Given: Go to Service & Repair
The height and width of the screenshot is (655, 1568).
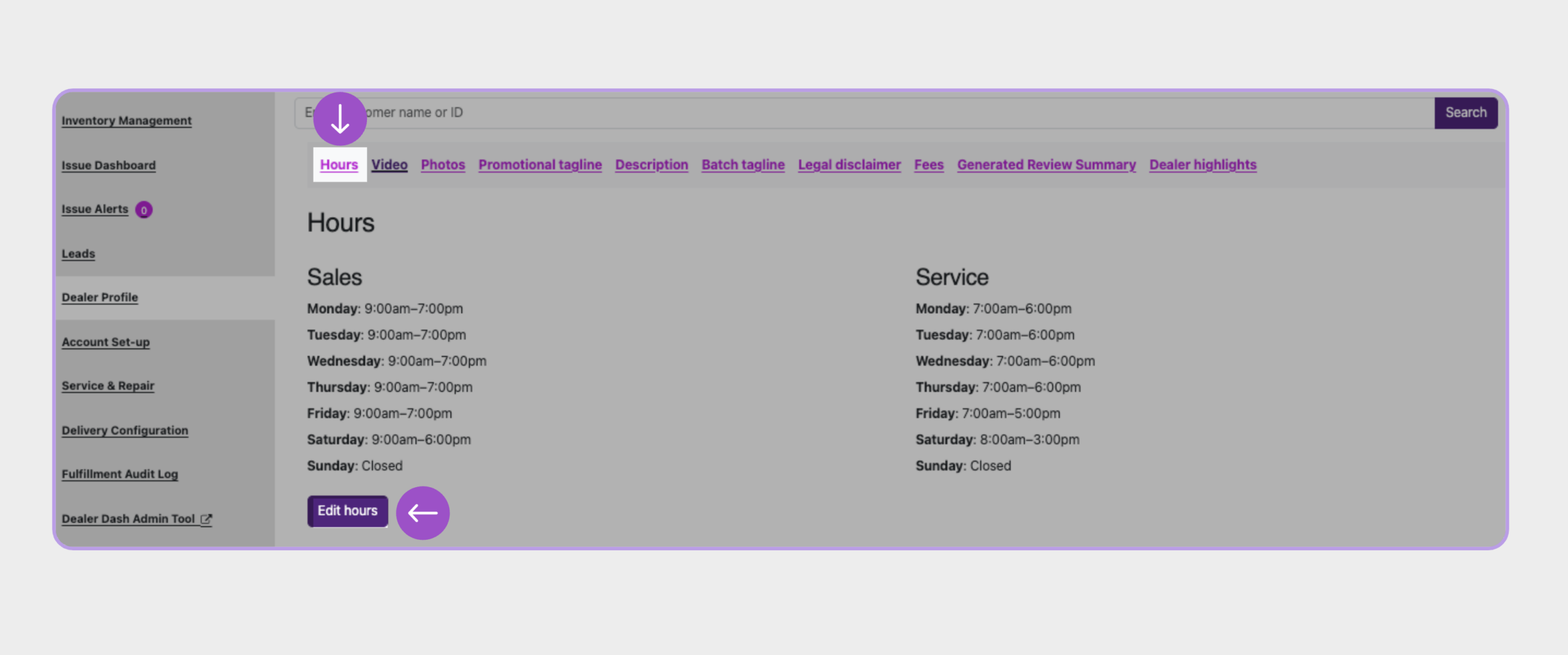Looking at the screenshot, I should point(108,385).
